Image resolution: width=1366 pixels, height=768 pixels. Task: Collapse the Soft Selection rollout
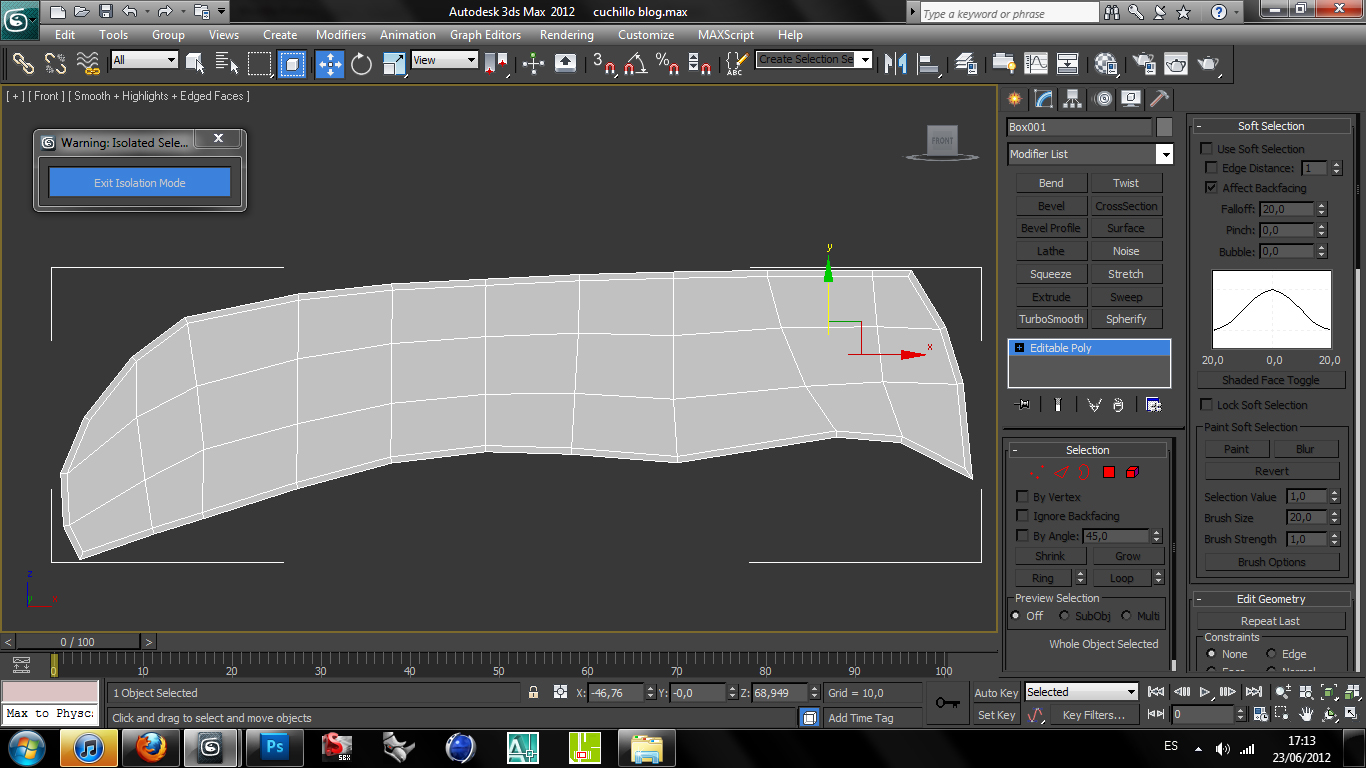(x=1271, y=126)
